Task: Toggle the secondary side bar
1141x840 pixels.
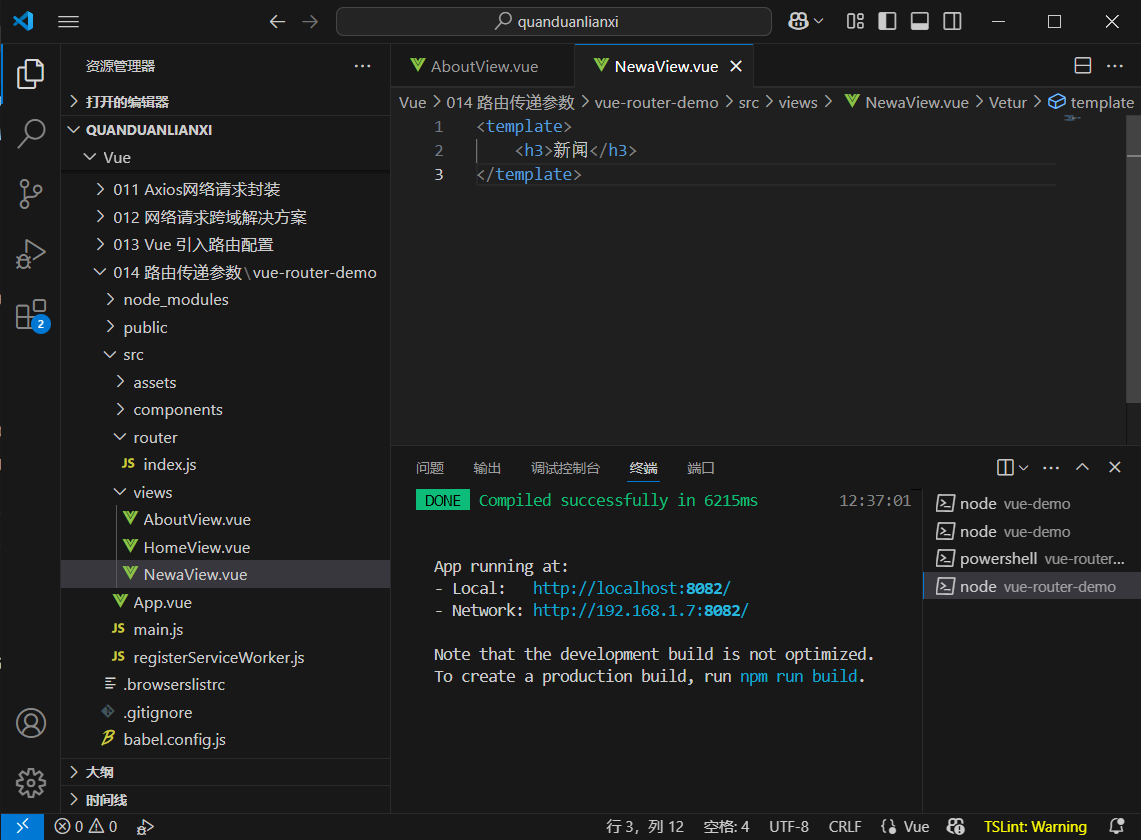Action: tap(952, 21)
